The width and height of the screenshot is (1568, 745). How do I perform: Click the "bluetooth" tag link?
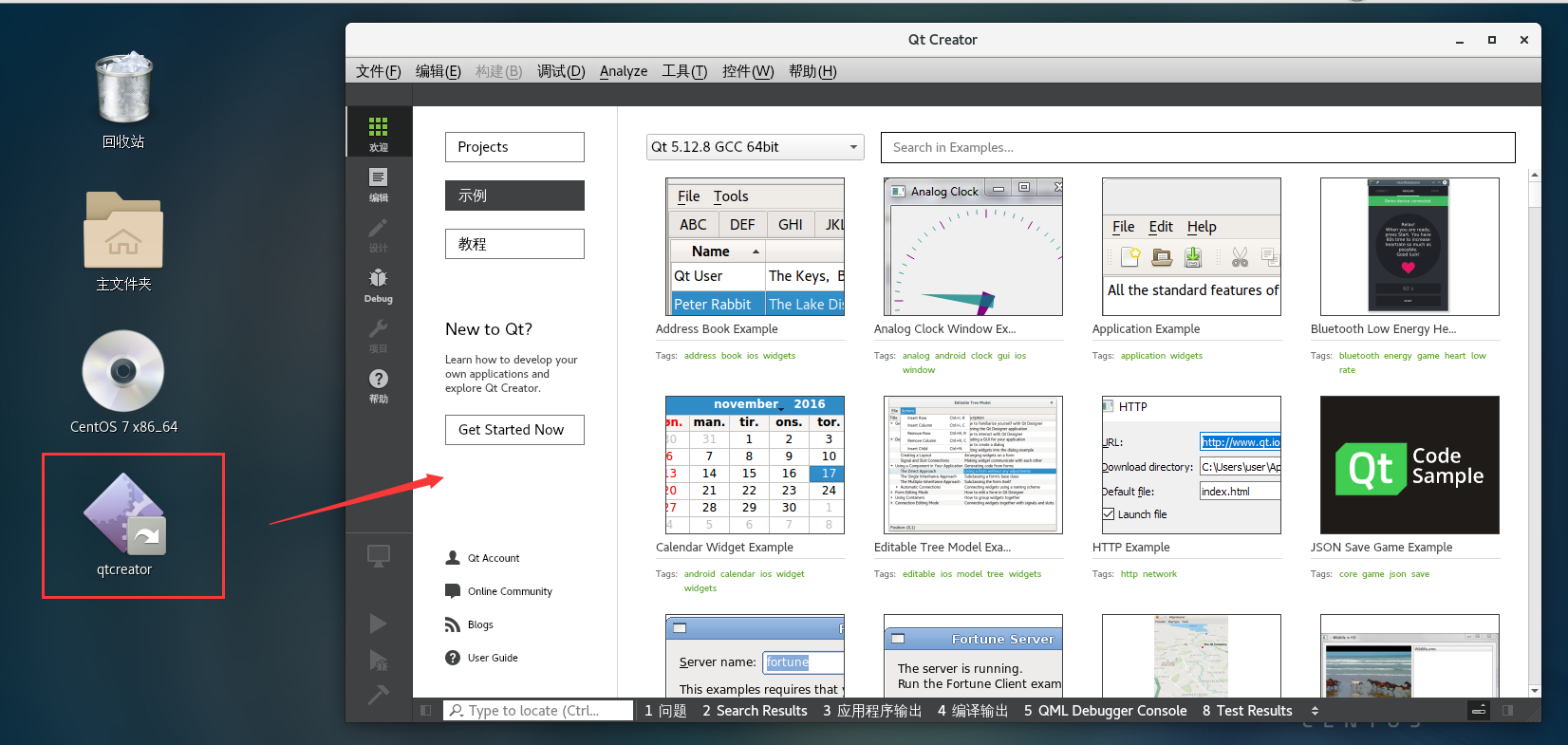pos(1359,356)
